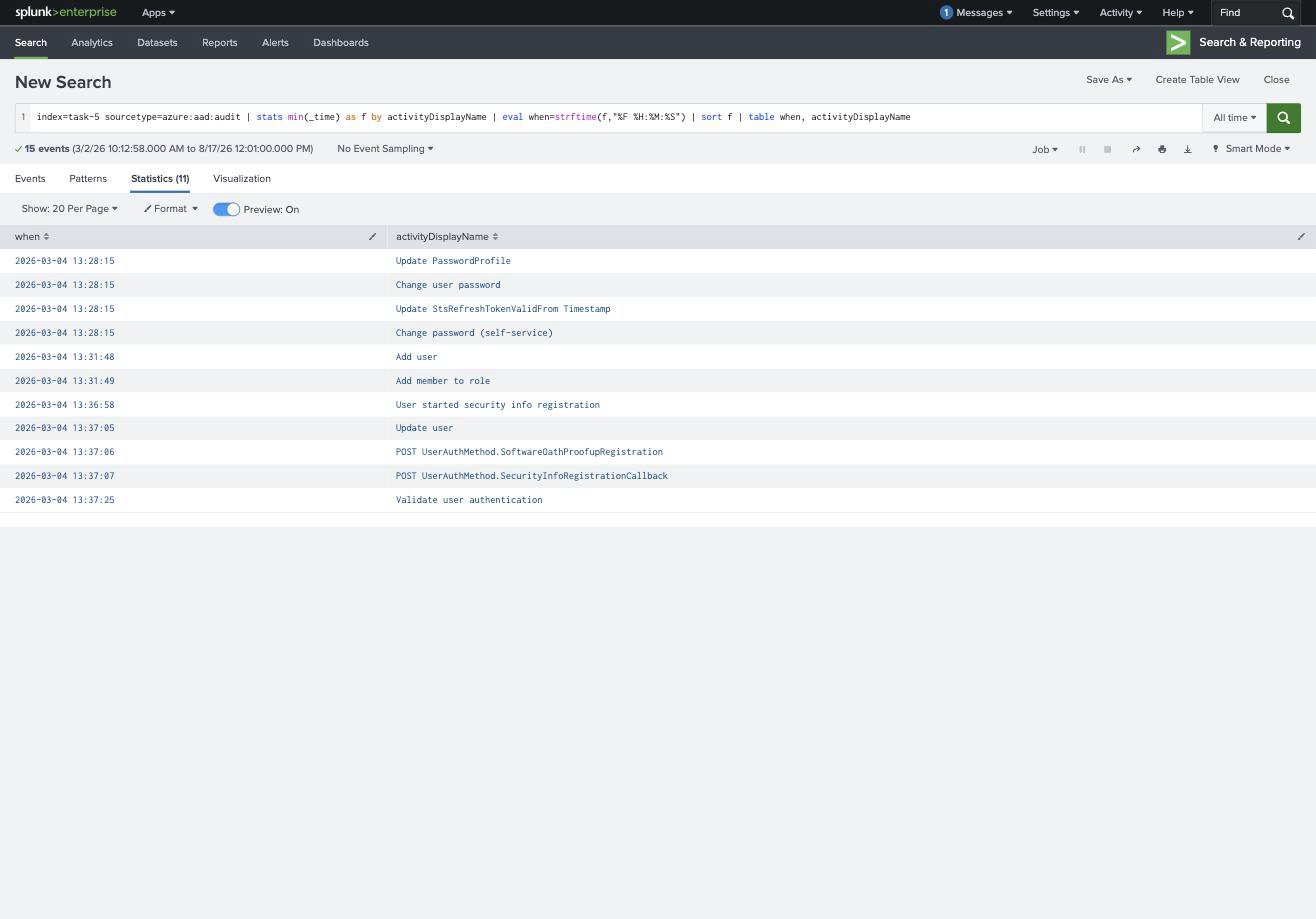Image resolution: width=1316 pixels, height=919 pixels.
Task: Switch to the Events tab
Action: coord(30,179)
